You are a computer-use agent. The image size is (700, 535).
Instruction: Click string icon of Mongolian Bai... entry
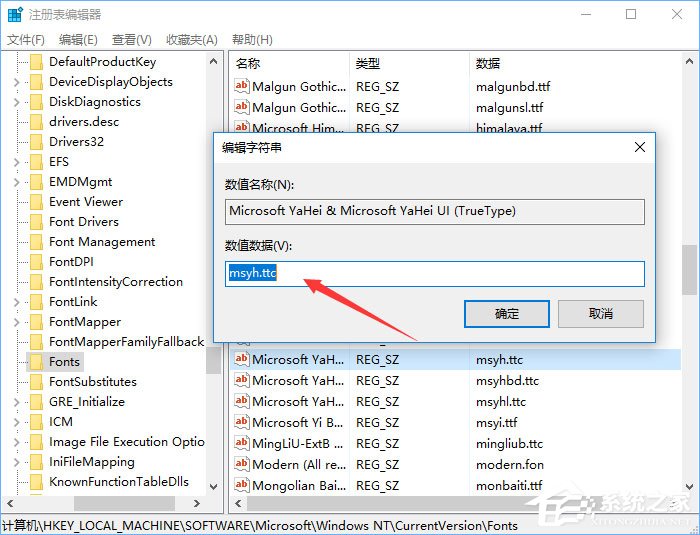[x=242, y=485]
